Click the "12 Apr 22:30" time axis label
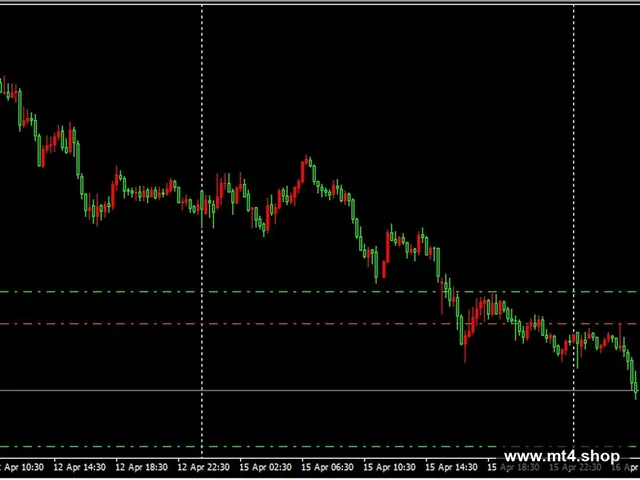The image size is (640, 480). pos(204,467)
